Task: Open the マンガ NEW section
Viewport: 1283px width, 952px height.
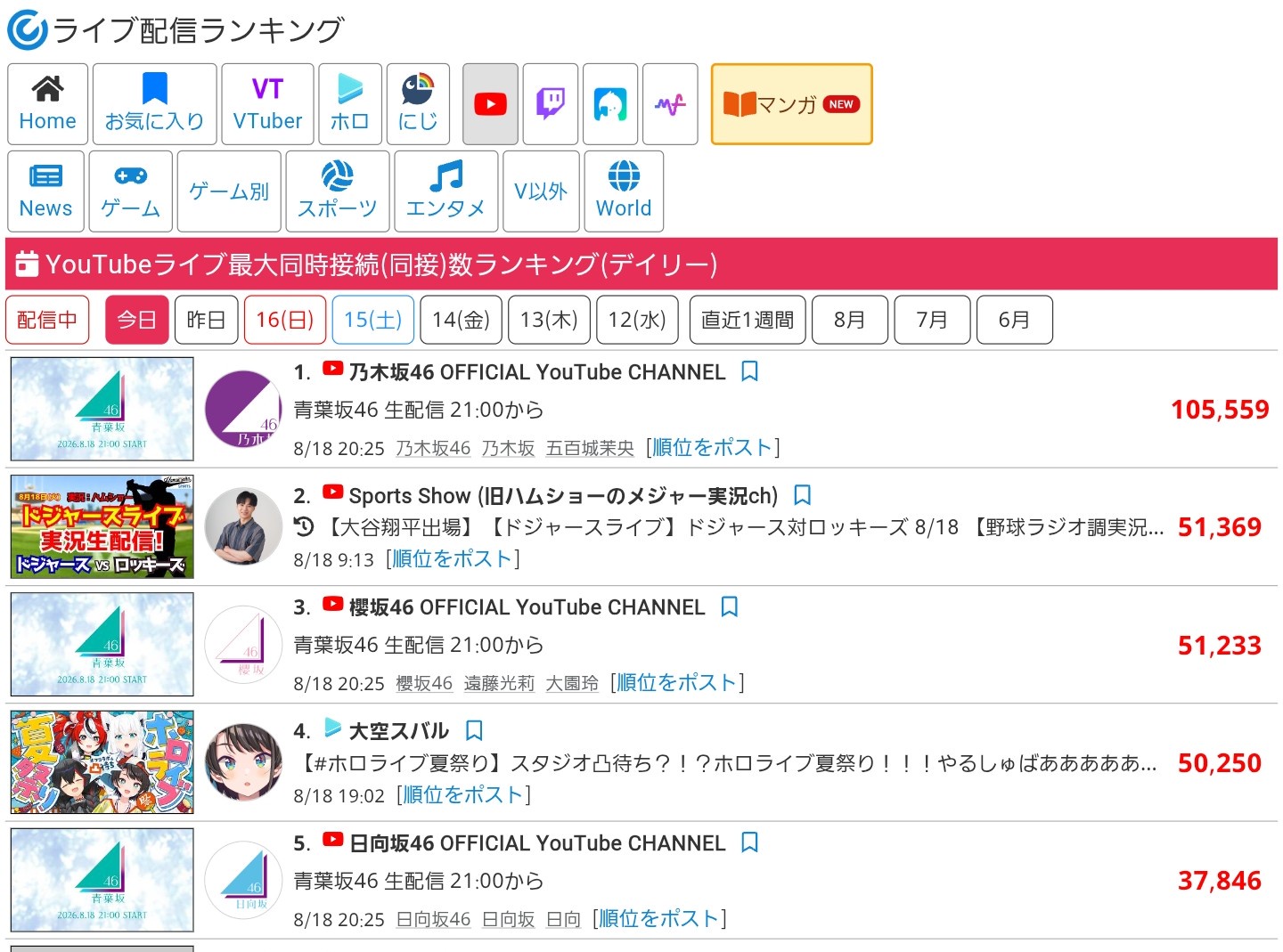Action: pyautogui.click(x=791, y=104)
